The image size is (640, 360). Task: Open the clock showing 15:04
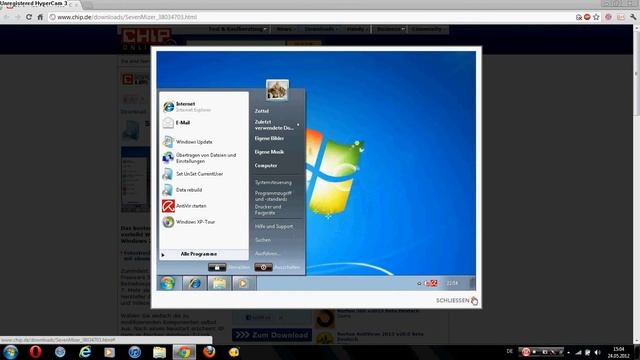click(618, 353)
